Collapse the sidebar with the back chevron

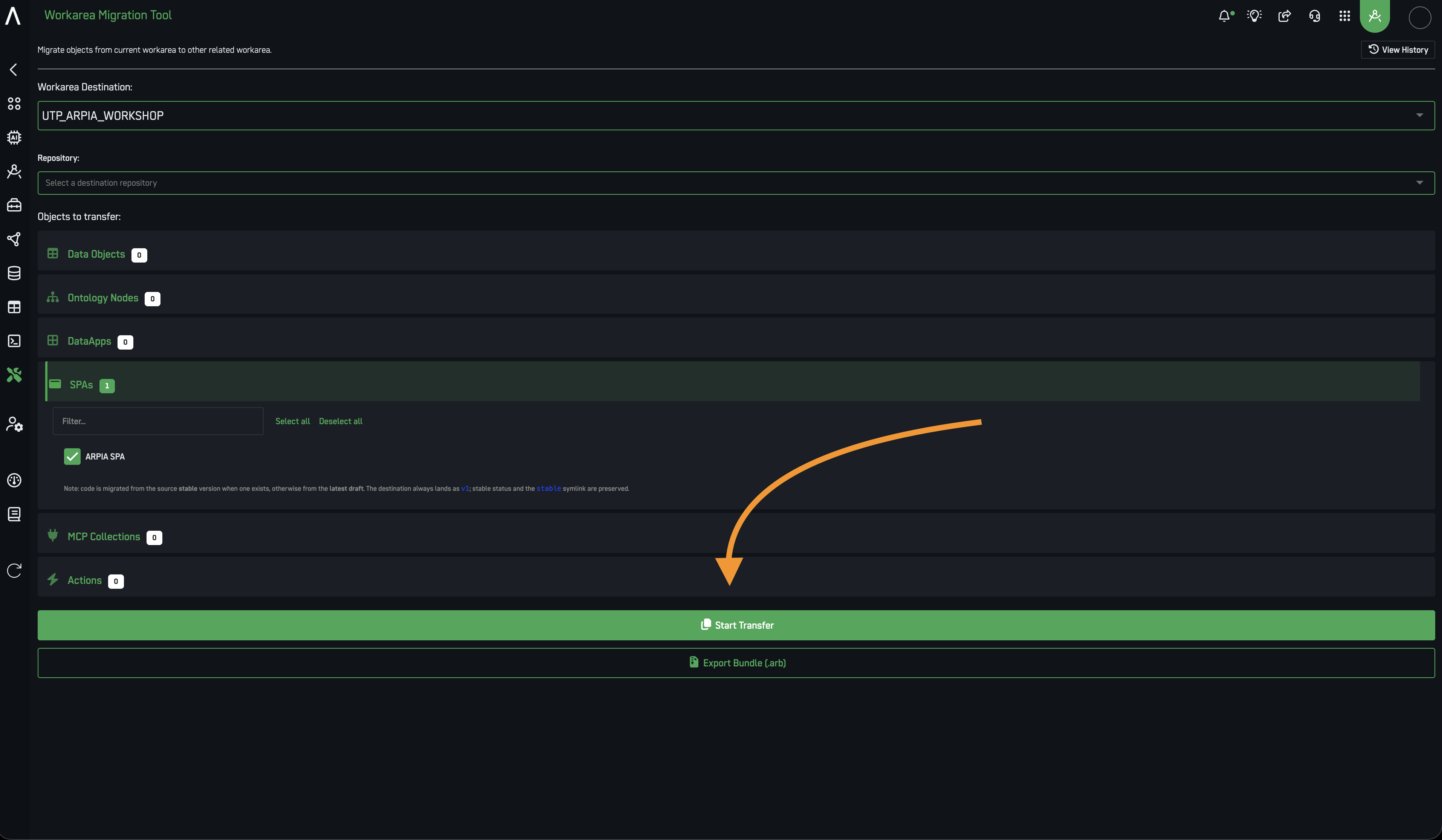click(14, 70)
